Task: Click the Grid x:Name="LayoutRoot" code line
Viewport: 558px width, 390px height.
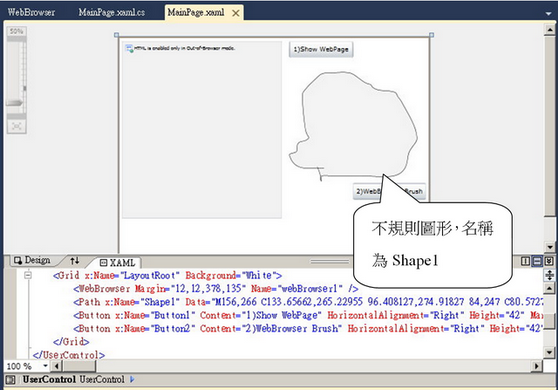Action: [167, 275]
